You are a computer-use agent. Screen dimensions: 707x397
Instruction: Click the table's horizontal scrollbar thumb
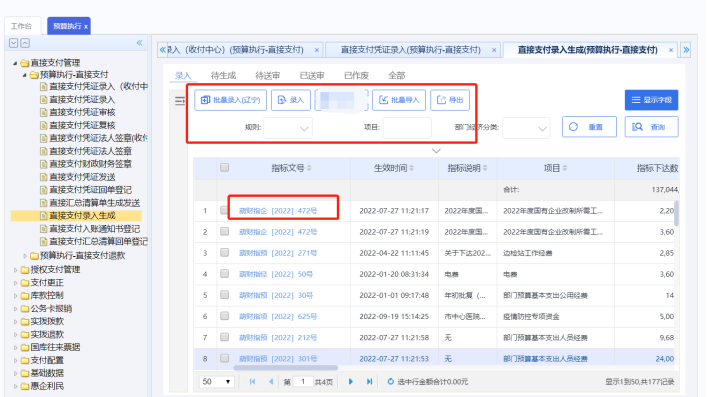[x=285, y=368]
